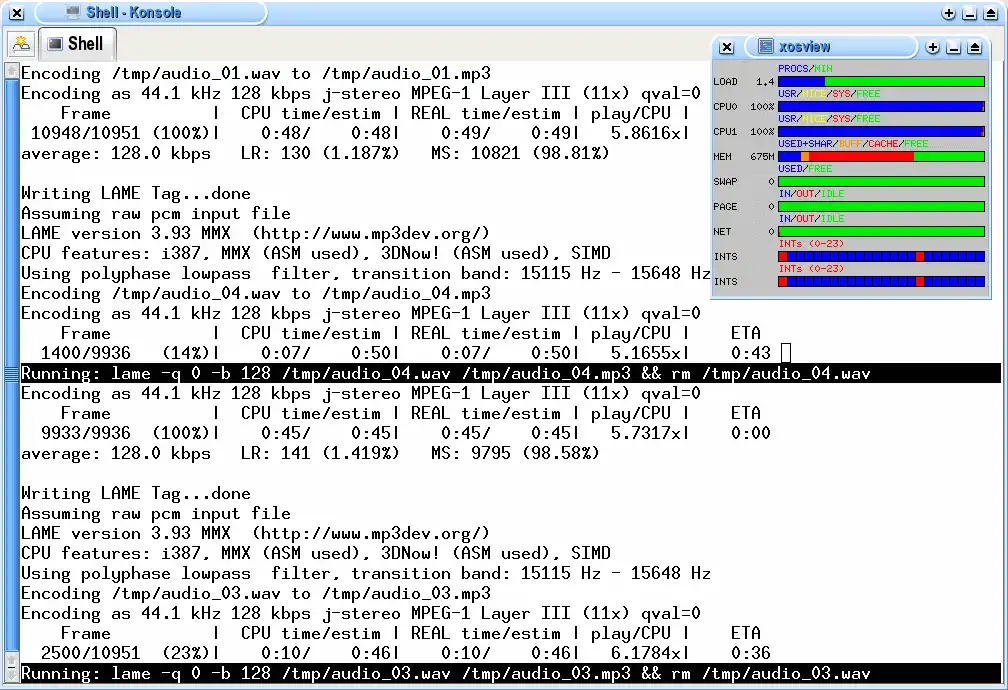The width and height of the screenshot is (1008, 690).
Task: Close the Shell - Konsole window
Action: pos(17,13)
